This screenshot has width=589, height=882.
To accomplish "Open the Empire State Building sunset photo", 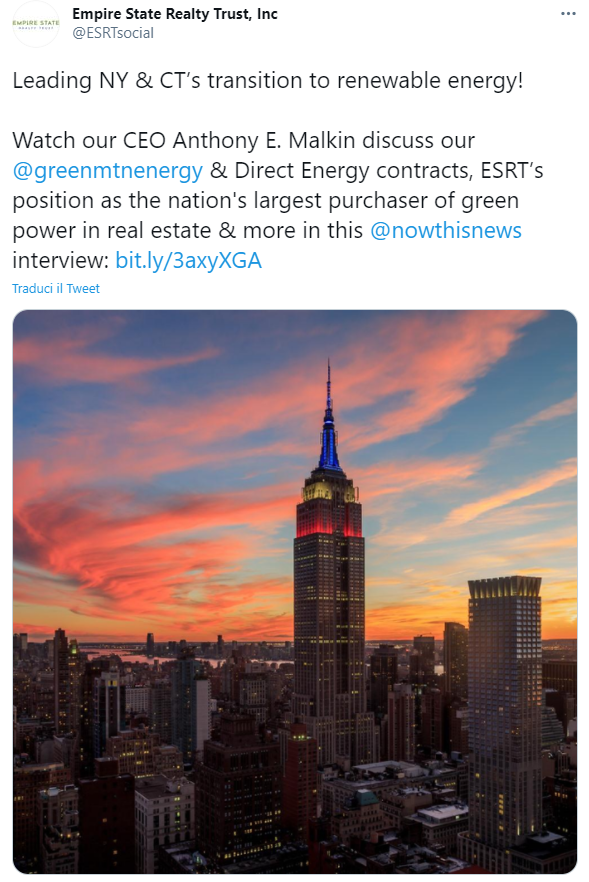I will pyautogui.click(x=295, y=592).
